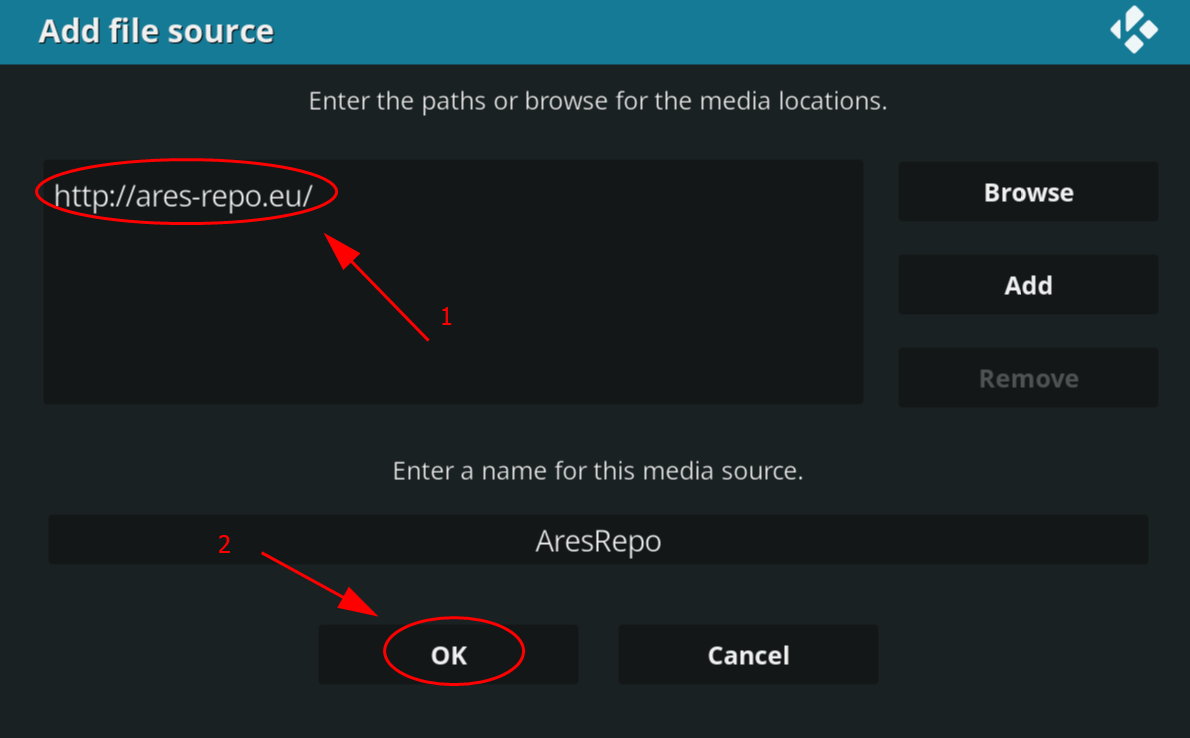This screenshot has width=1190, height=738.
Task: Select the http://ares-repo.eu/ path entry
Action: click(x=183, y=195)
